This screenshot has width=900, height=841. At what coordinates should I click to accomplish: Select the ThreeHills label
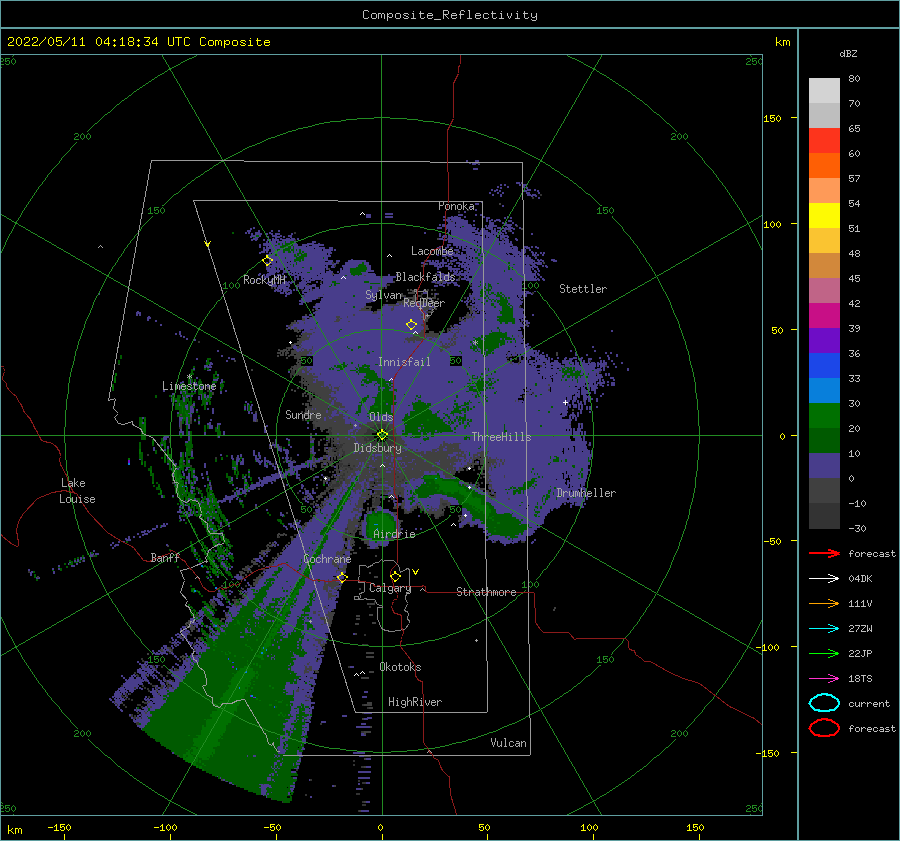pos(501,437)
